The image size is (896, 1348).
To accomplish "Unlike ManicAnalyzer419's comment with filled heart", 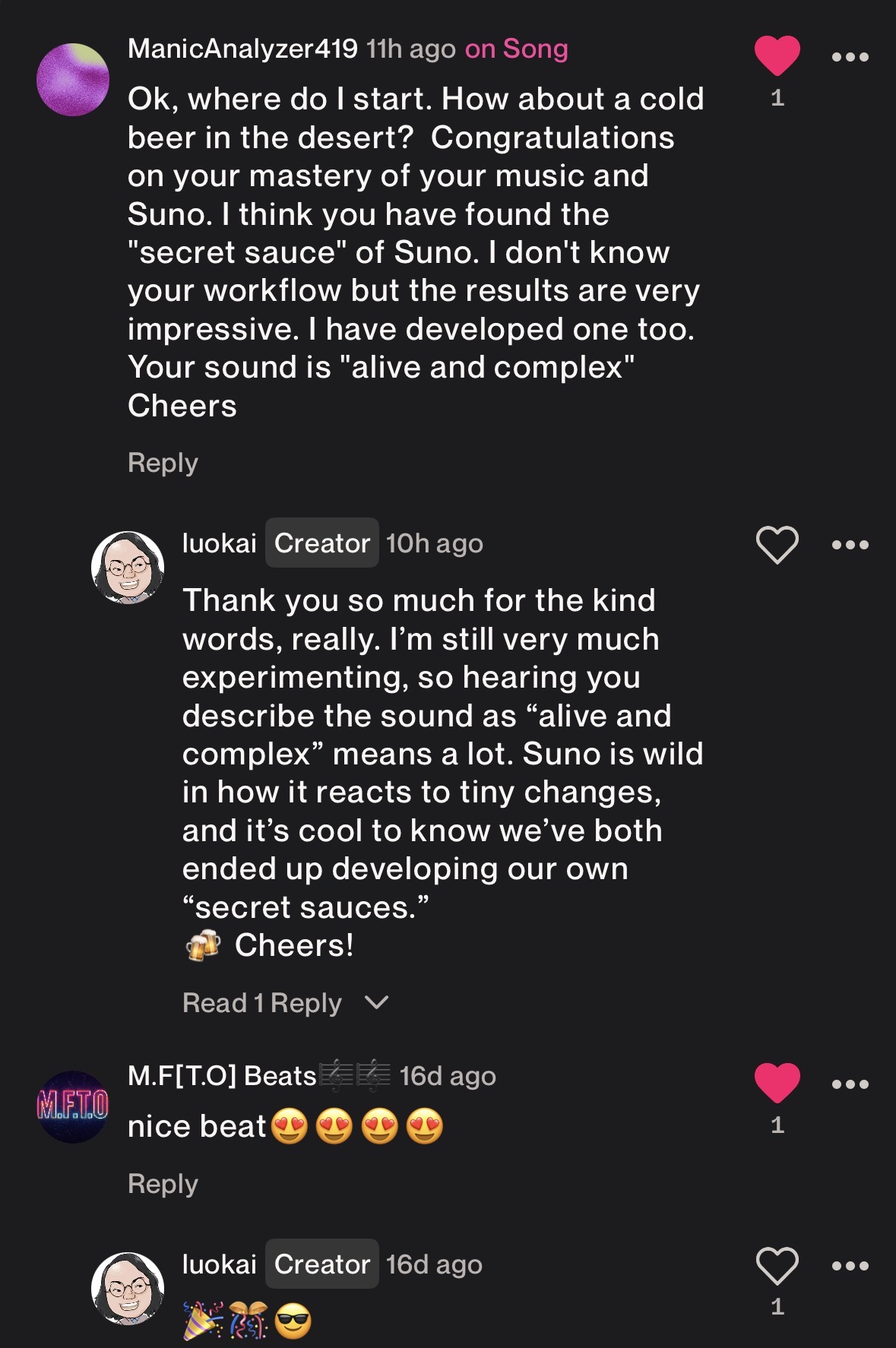I will [777, 56].
